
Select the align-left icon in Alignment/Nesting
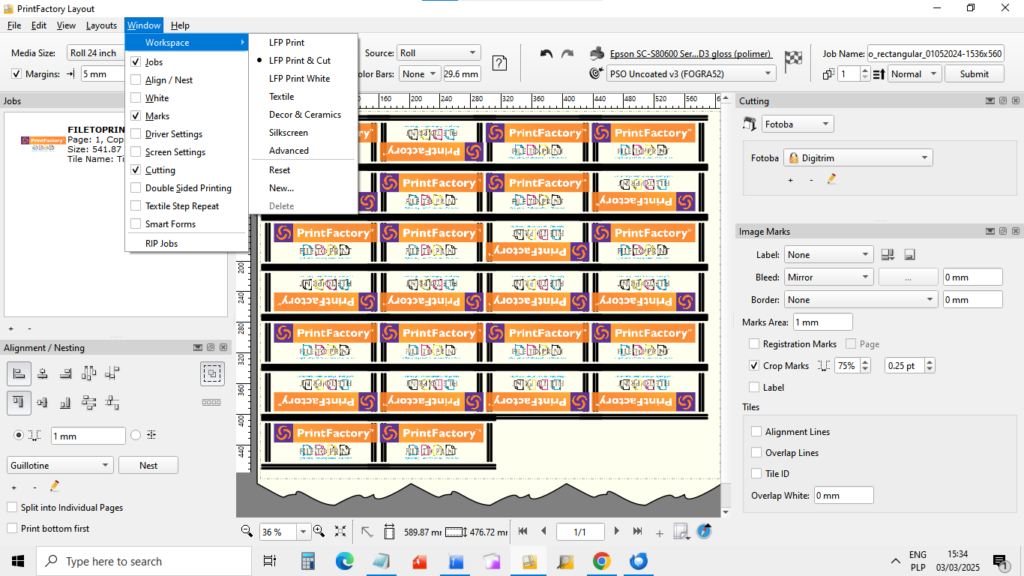[20, 373]
